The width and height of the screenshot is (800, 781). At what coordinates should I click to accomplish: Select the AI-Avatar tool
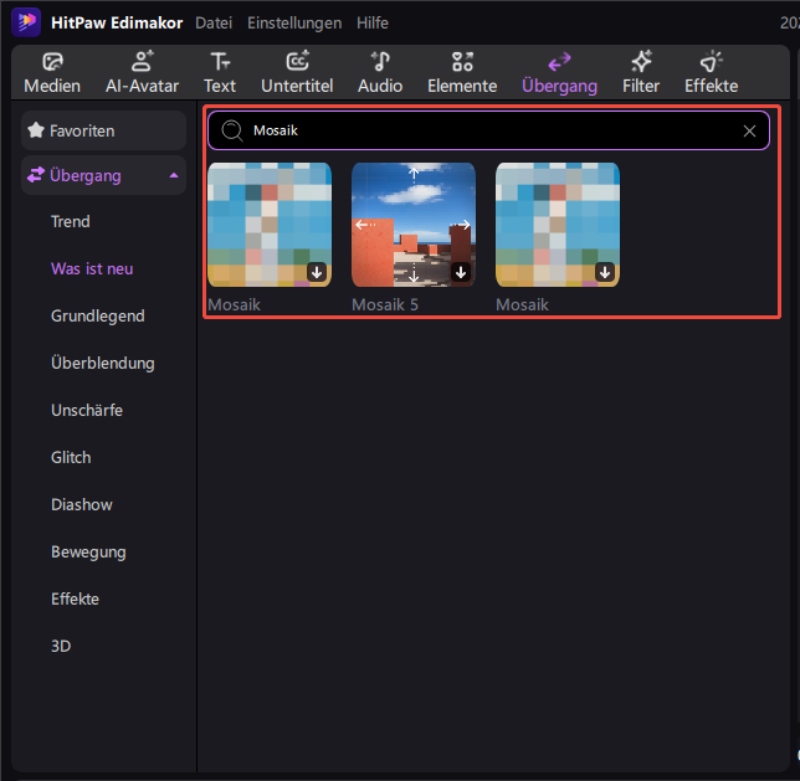[x=143, y=62]
